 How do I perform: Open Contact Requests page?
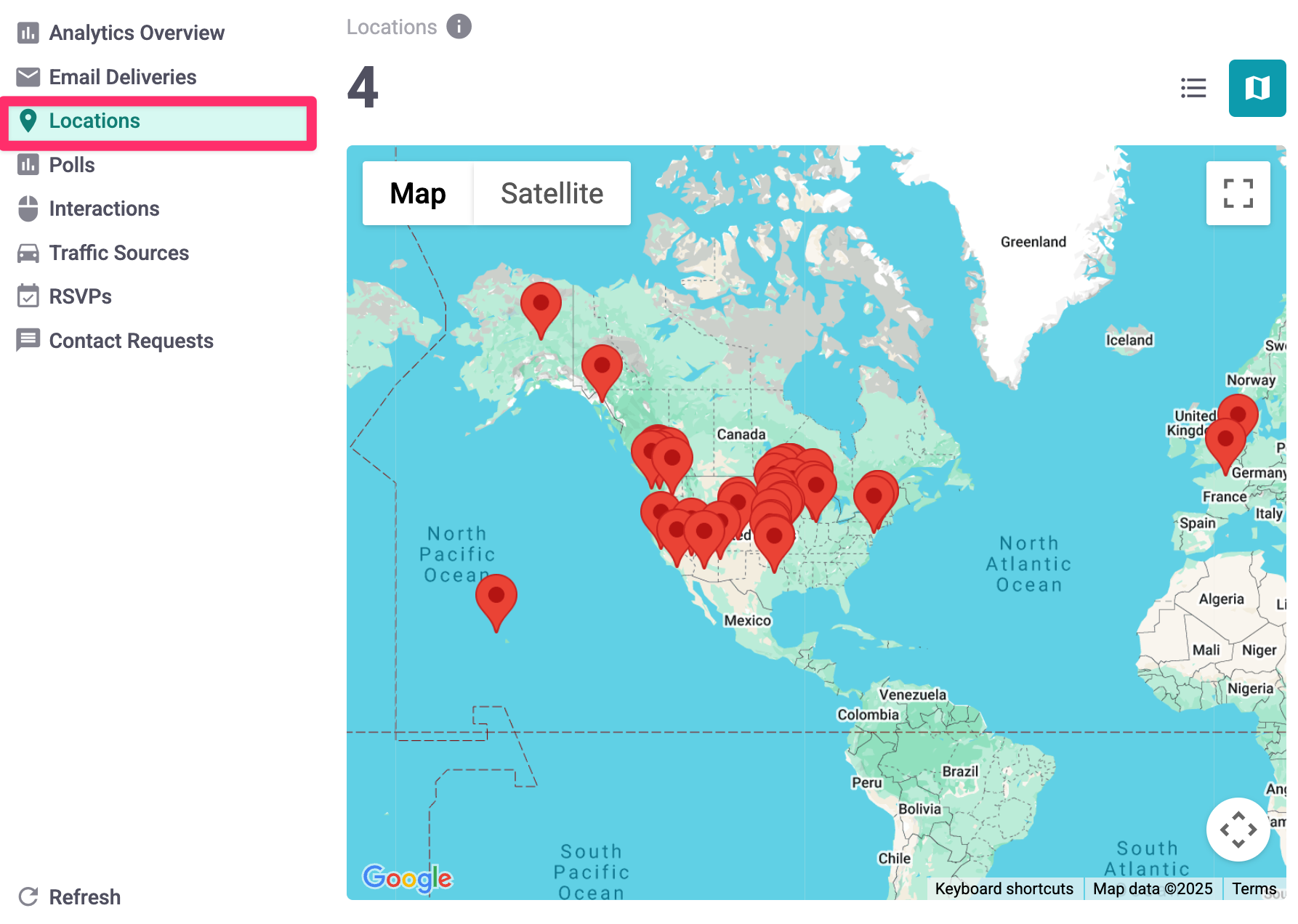point(131,341)
